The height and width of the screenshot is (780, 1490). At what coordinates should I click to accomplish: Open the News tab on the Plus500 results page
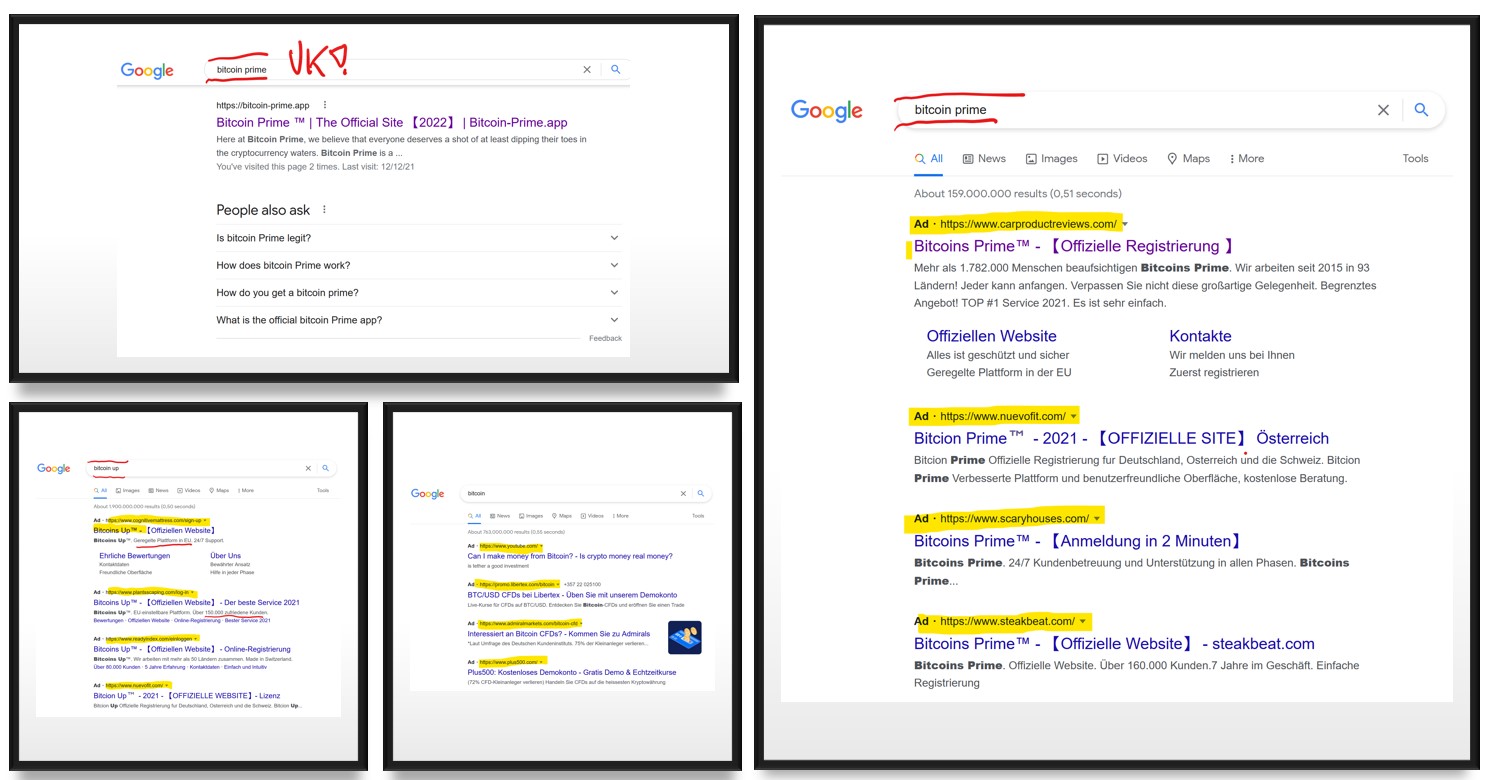point(500,516)
